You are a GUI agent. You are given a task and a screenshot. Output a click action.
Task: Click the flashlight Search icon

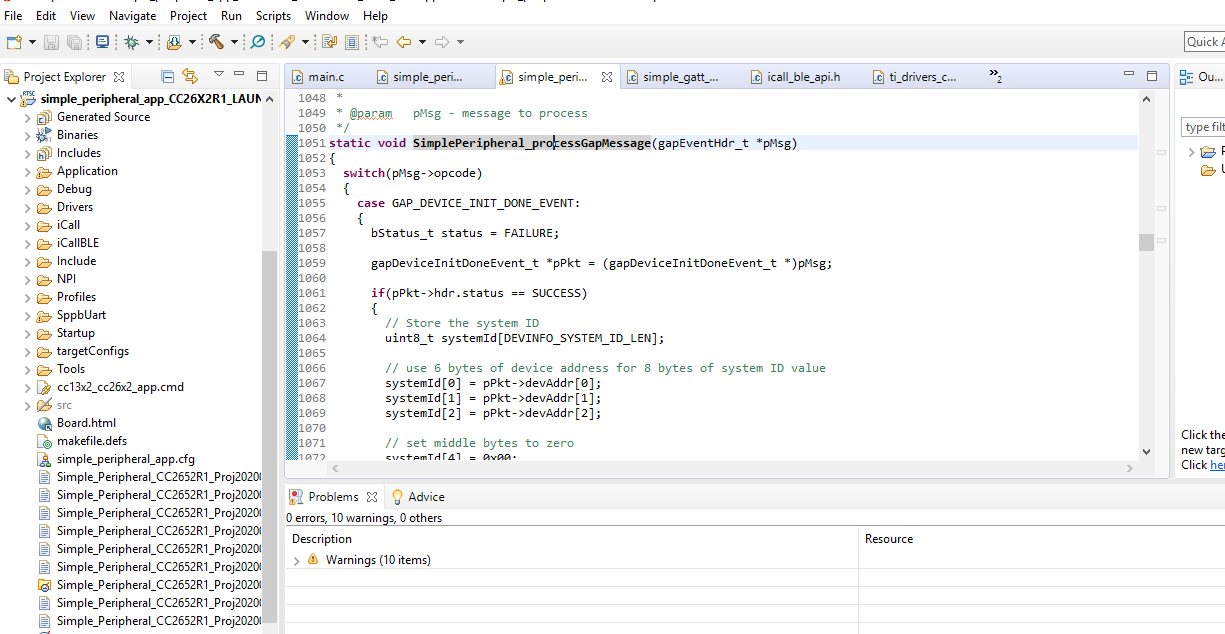coord(287,42)
